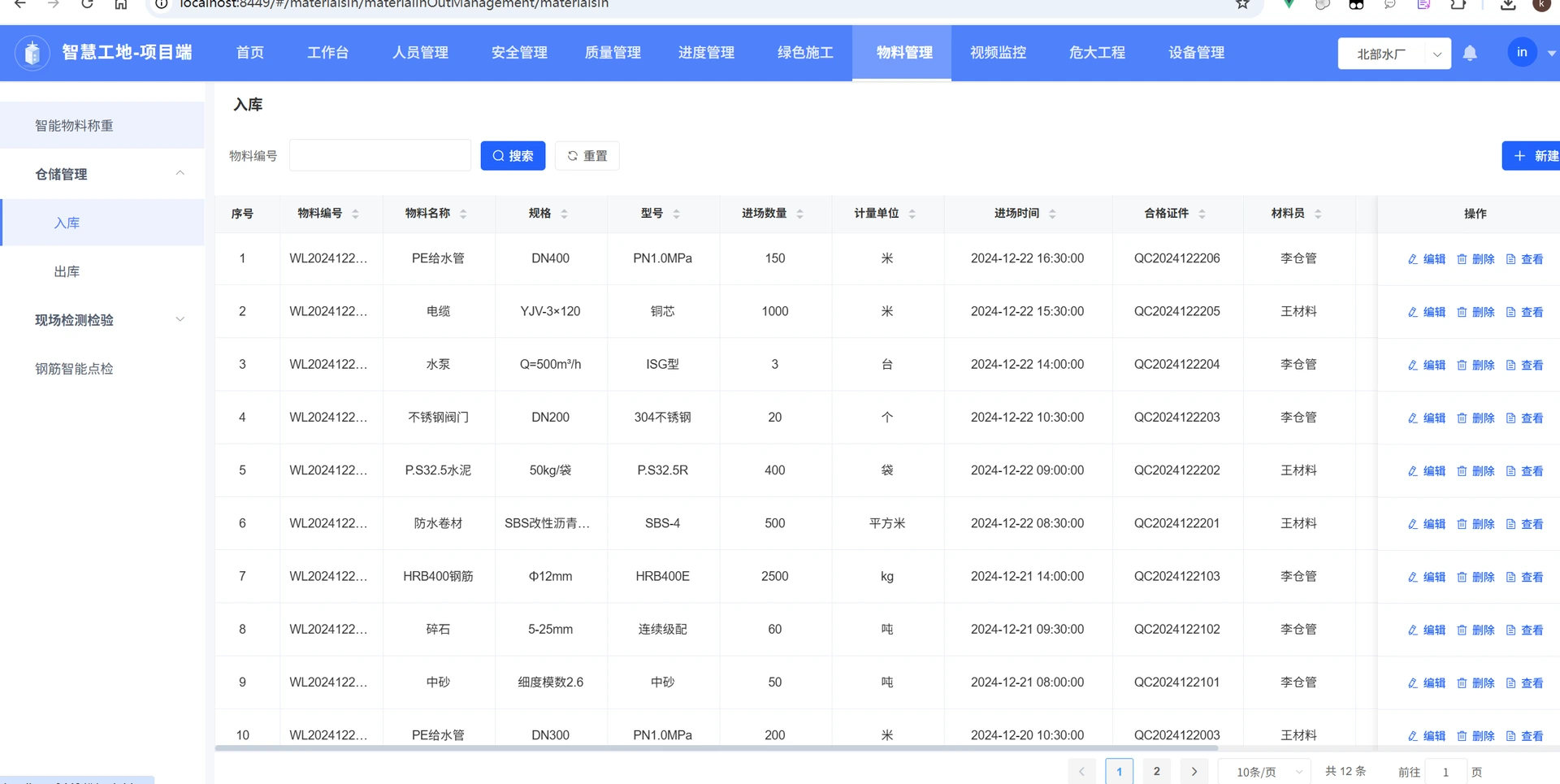1560x784 pixels.
Task: Switch to 危大工程 nav tab
Action: coord(1097,53)
